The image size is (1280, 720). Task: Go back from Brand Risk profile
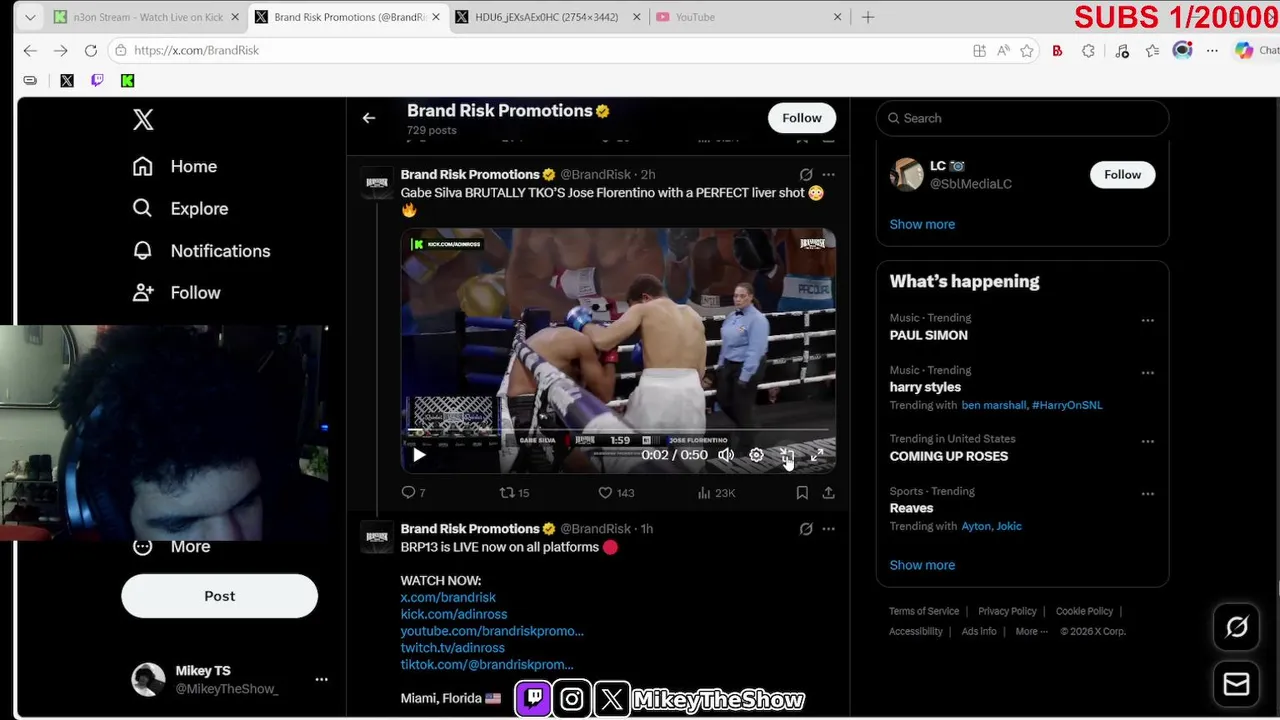point(369,118)
